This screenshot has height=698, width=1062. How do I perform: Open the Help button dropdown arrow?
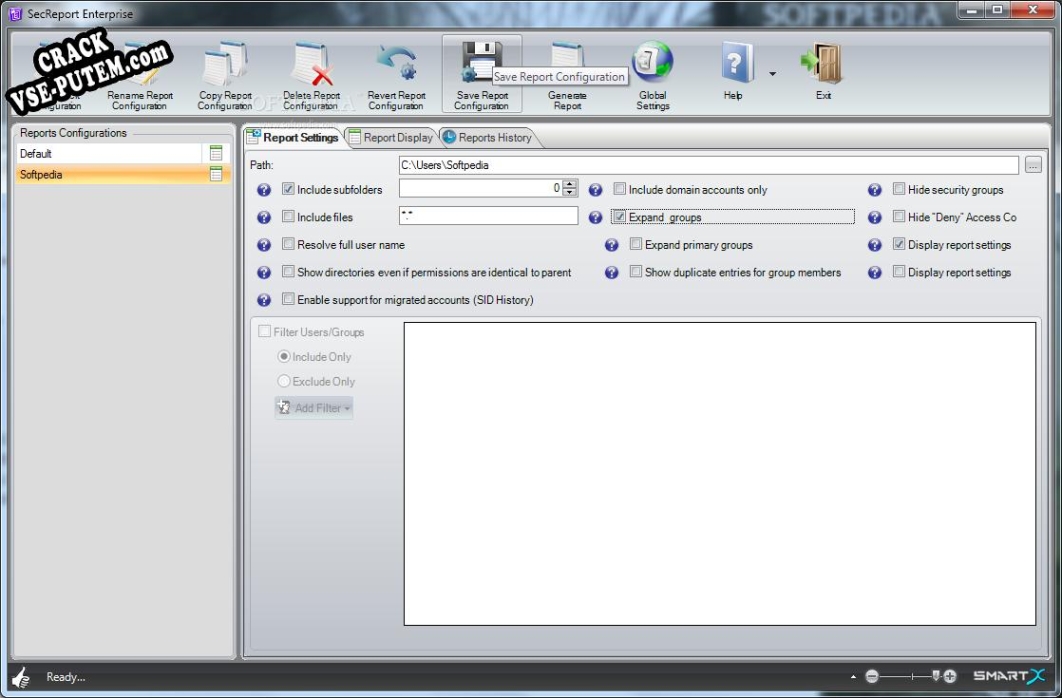(772, 74)
